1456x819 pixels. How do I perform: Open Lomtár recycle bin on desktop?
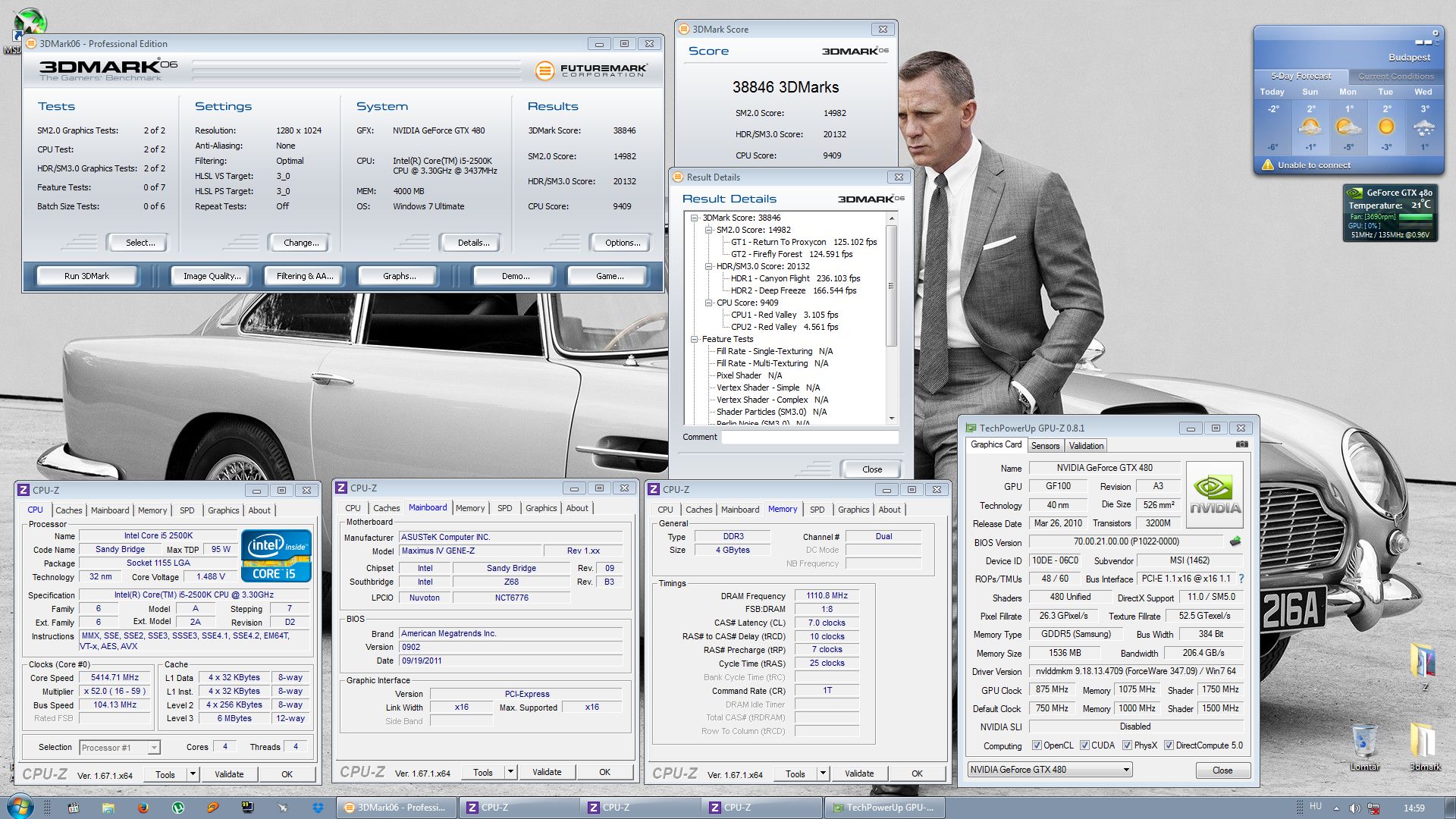[x=1364, y=746]
